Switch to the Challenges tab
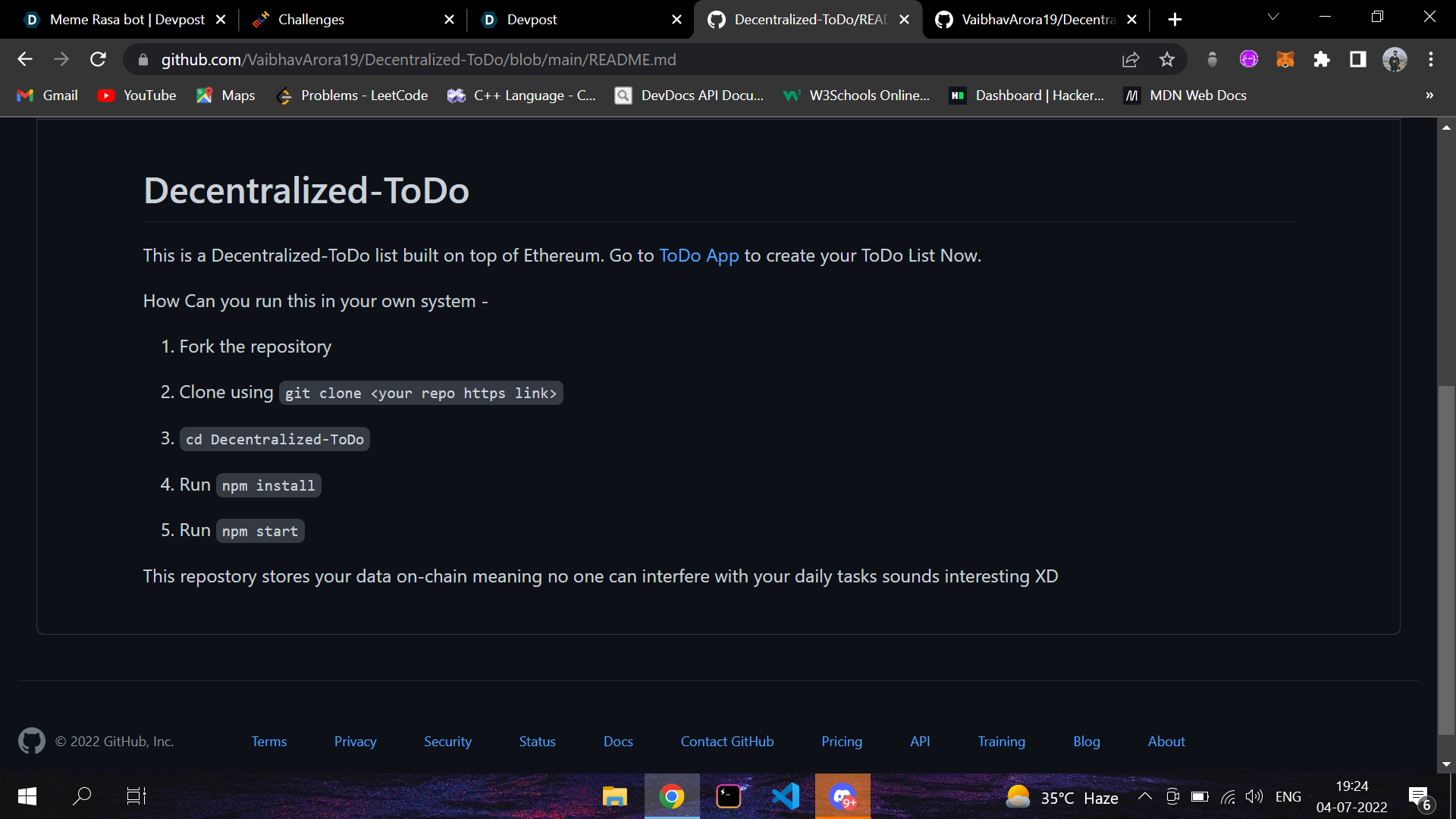Screen dimensions: 1456x819 pos(311,20)
